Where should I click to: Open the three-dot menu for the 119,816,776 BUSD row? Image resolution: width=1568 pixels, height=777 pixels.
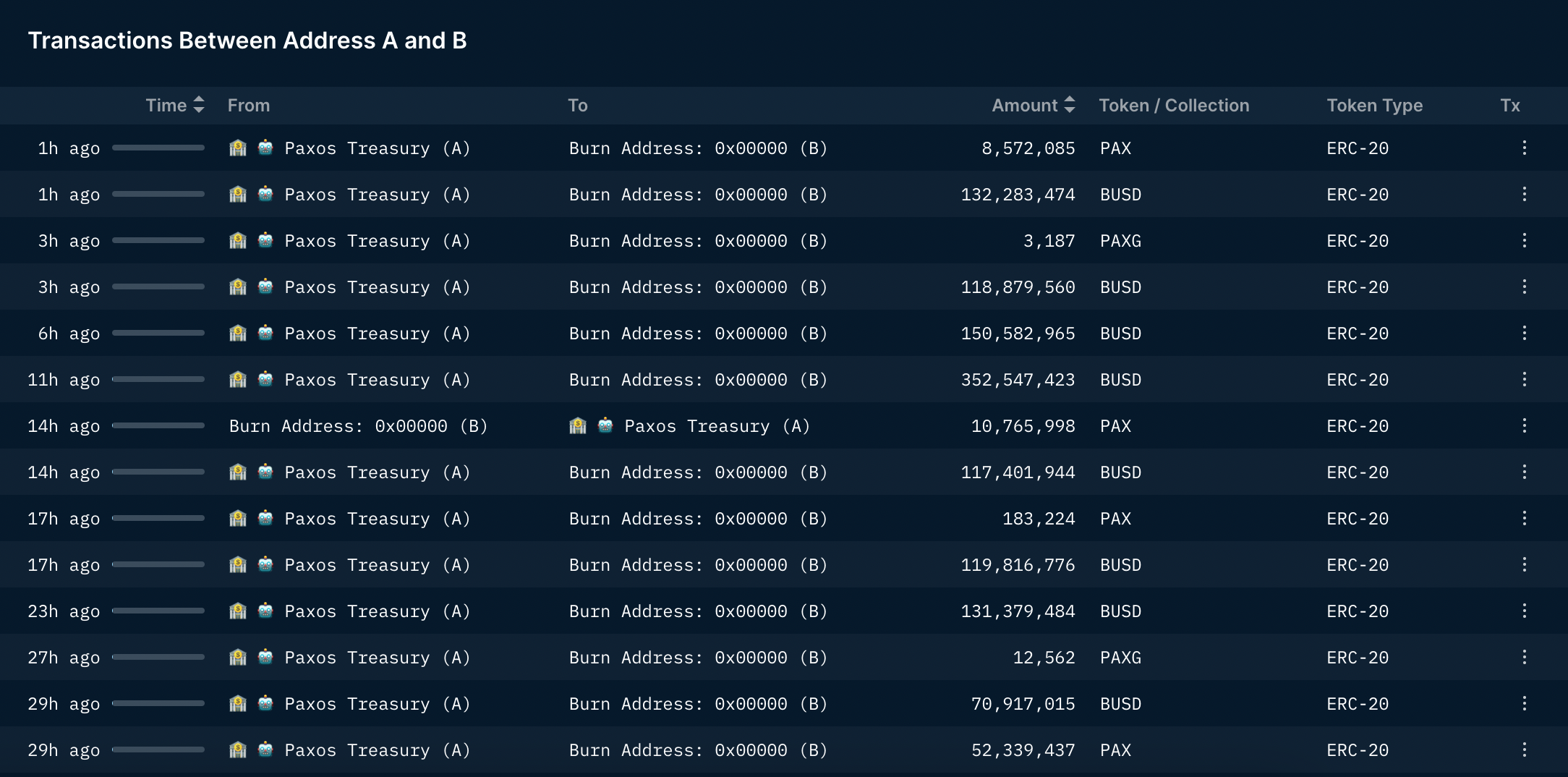click(1524, 564)
